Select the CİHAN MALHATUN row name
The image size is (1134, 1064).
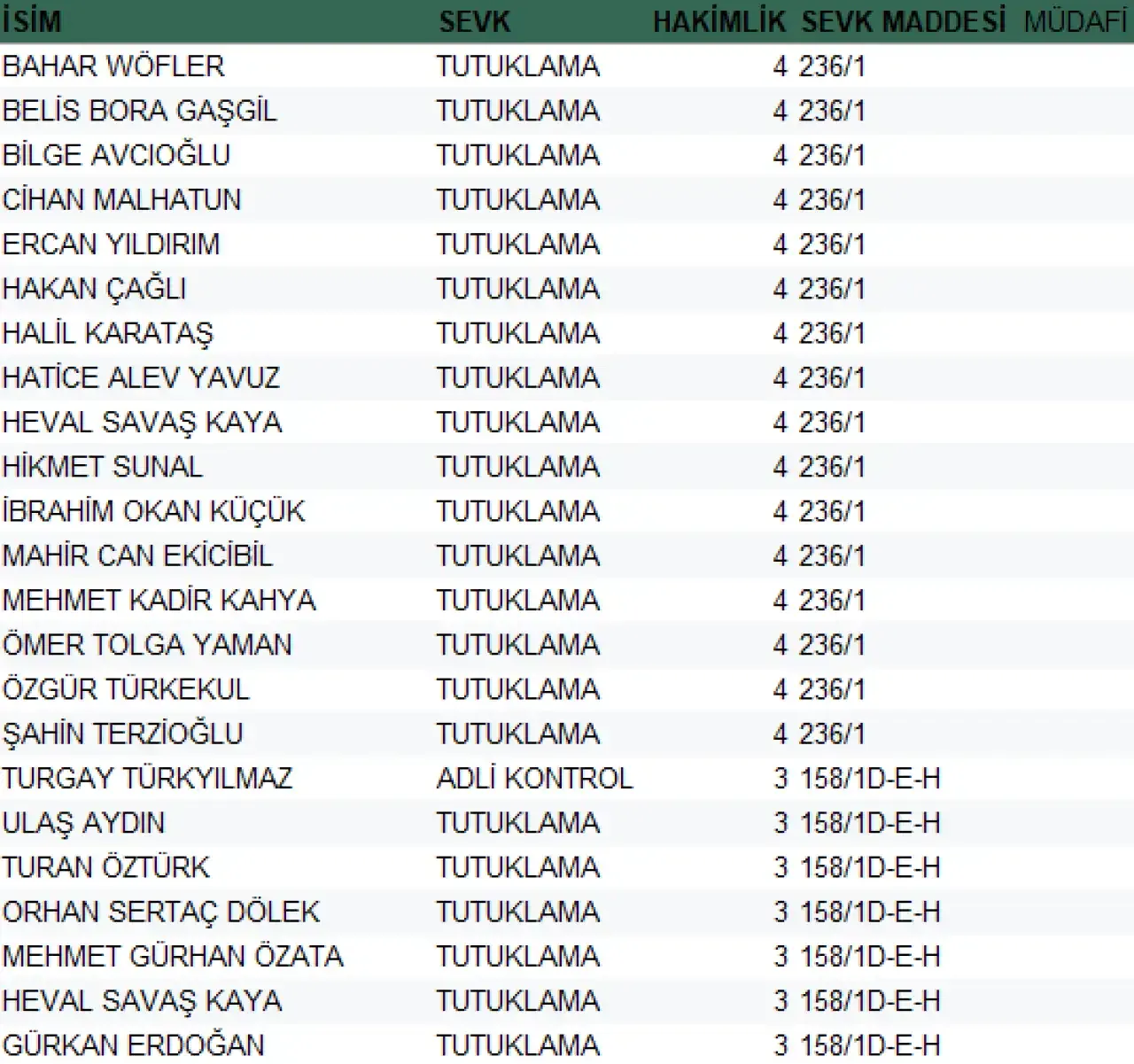121,199
